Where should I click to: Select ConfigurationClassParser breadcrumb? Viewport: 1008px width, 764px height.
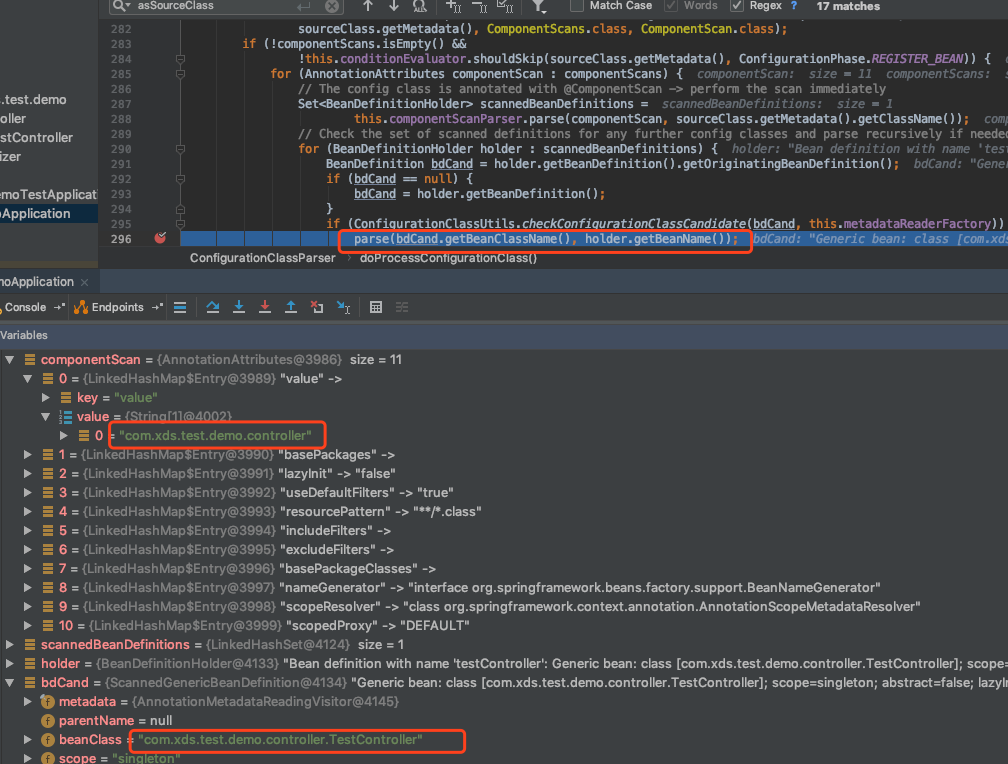click(x=262, y=258)
